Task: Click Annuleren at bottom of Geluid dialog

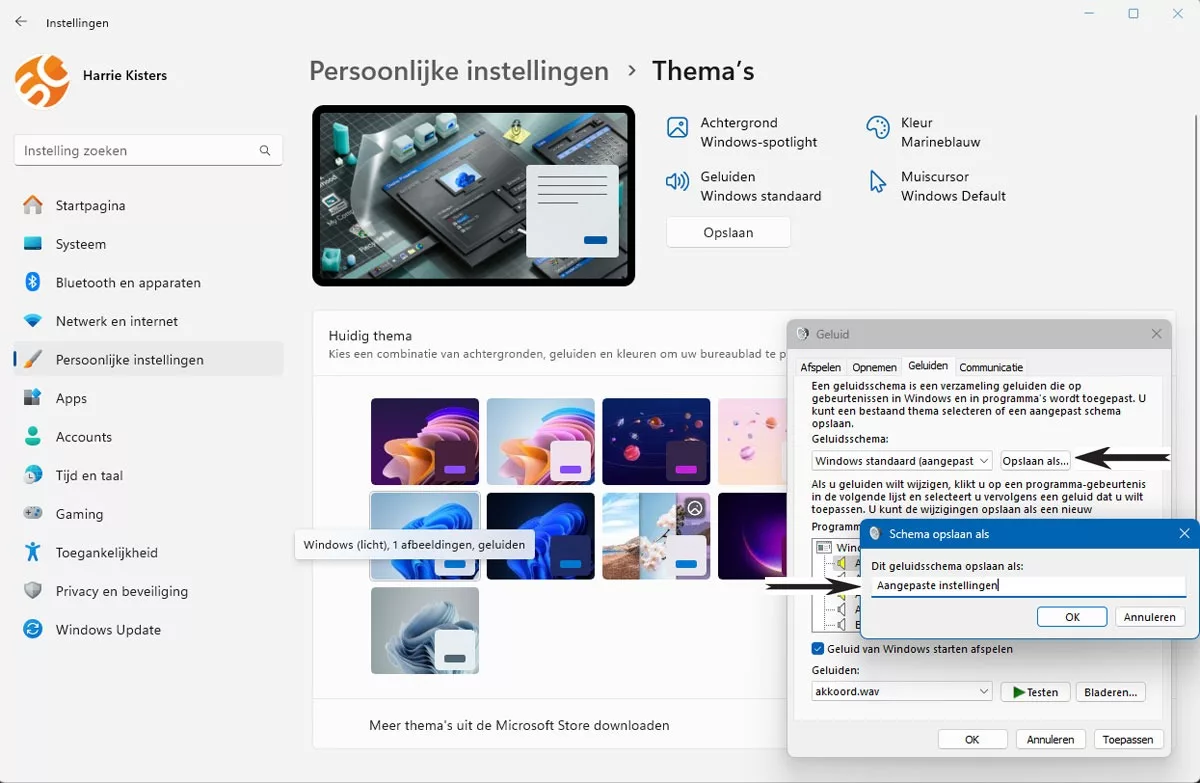Action: (1050, 739)
